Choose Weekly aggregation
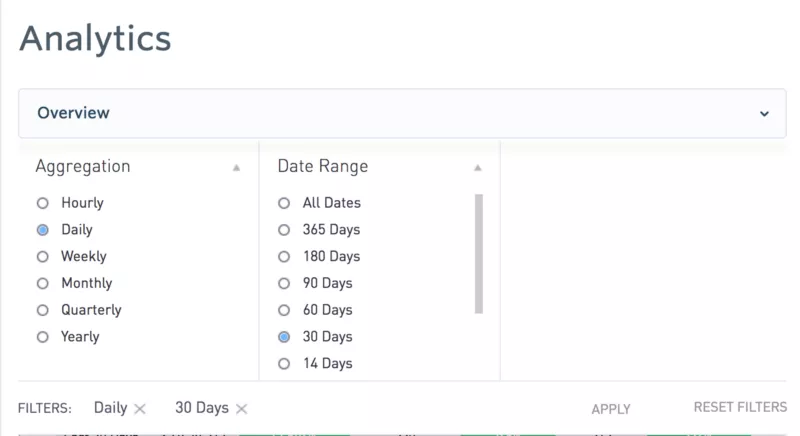This screenshot has height=436, width=800. tap(43, 257)
